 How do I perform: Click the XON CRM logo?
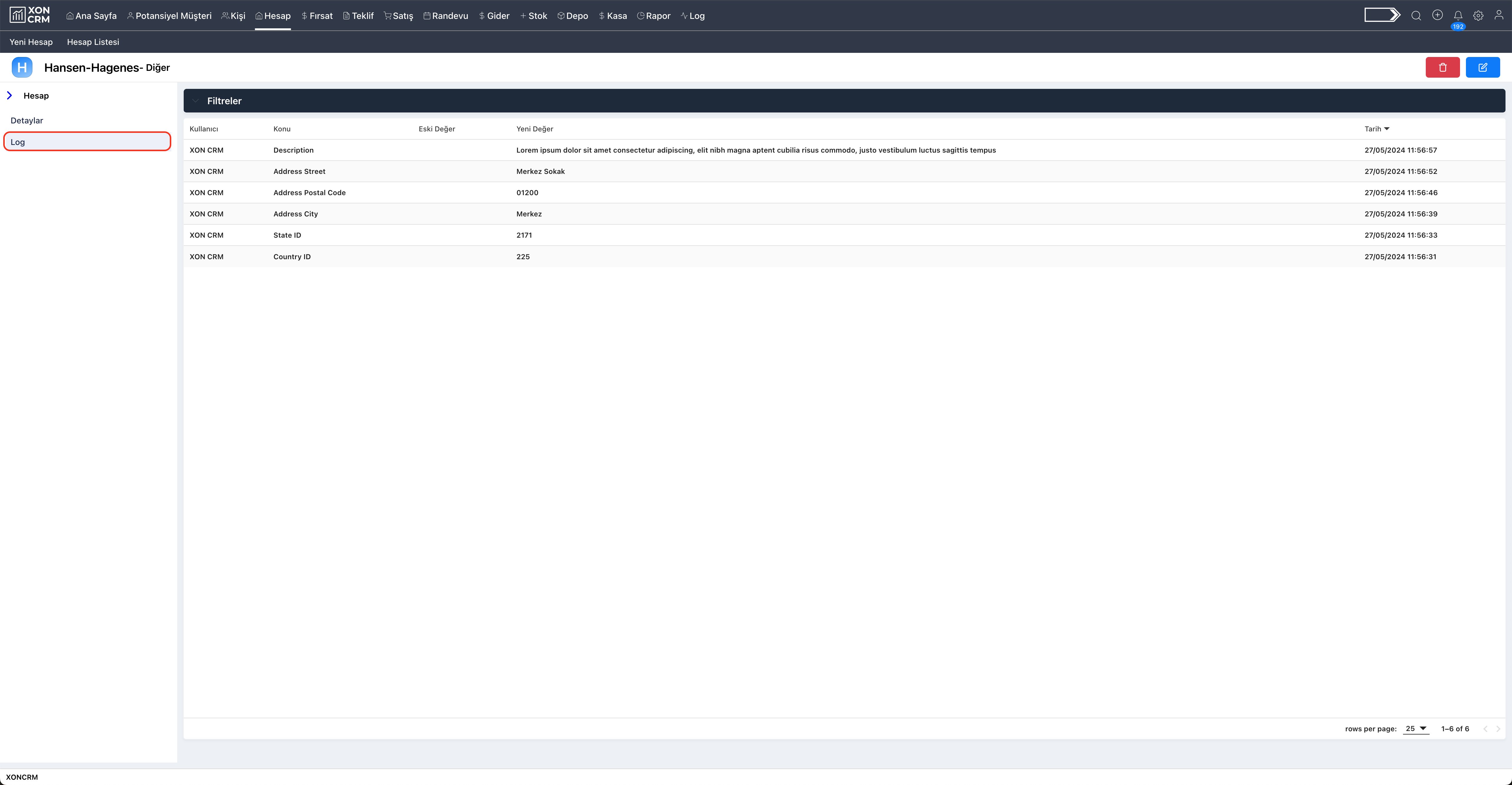(30, 15)
